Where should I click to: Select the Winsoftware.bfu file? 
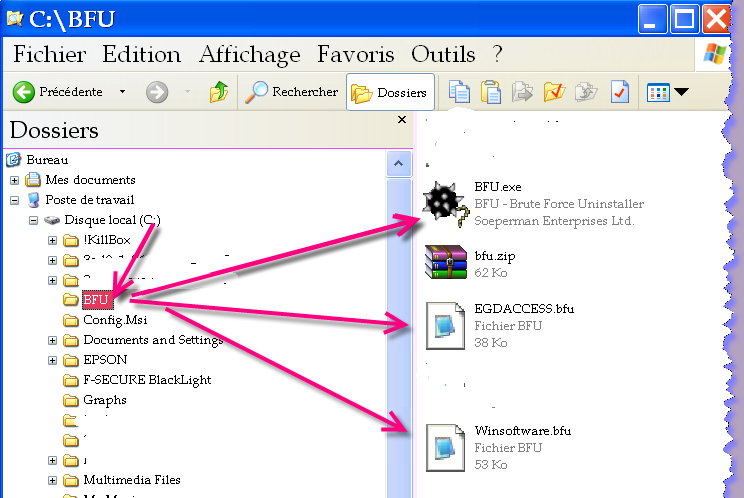[x=445, y=447]
